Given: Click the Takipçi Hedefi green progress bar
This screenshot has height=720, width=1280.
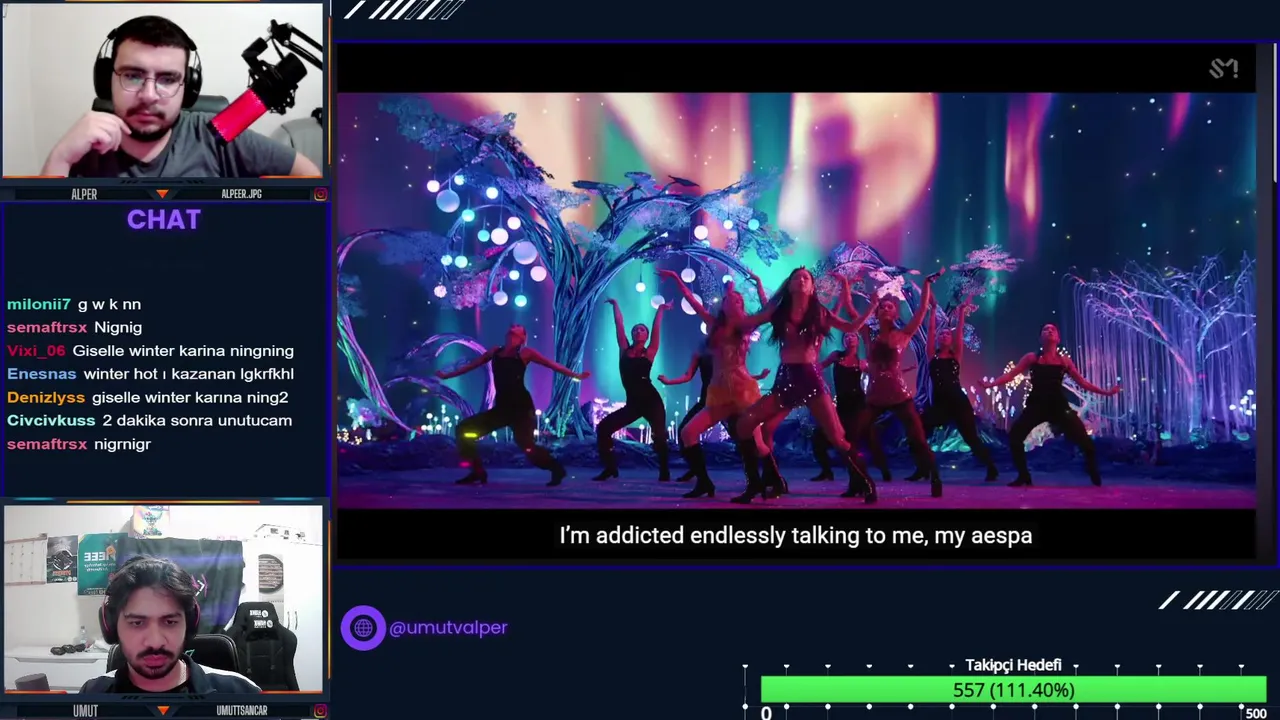Looking at the screenshot, I should [1013, 690].
